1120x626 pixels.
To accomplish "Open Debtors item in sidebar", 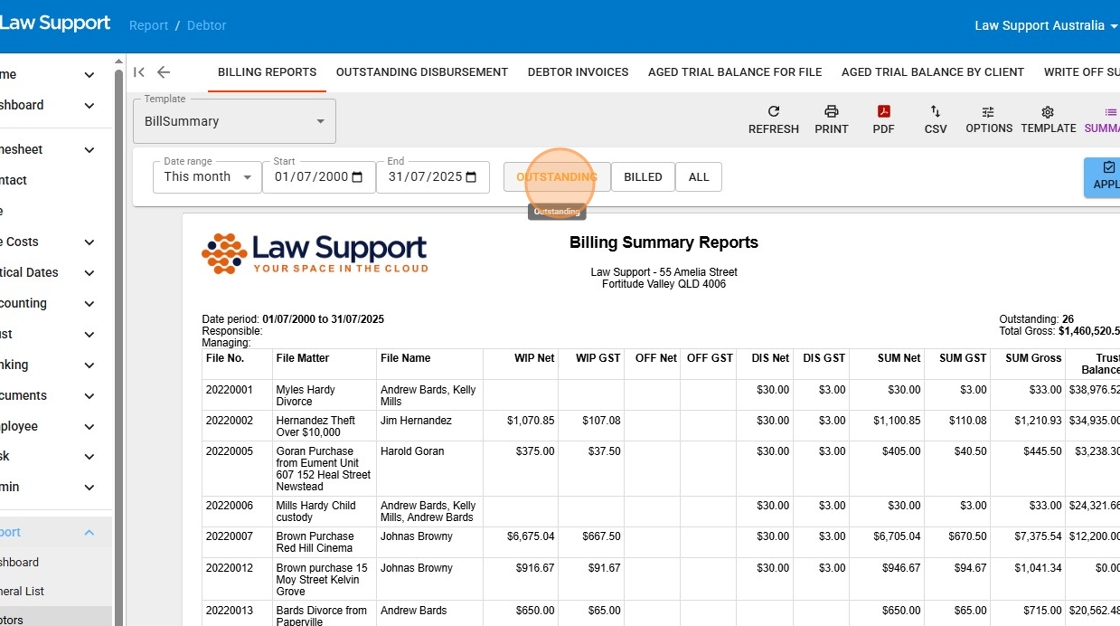I will click(56, 618).
